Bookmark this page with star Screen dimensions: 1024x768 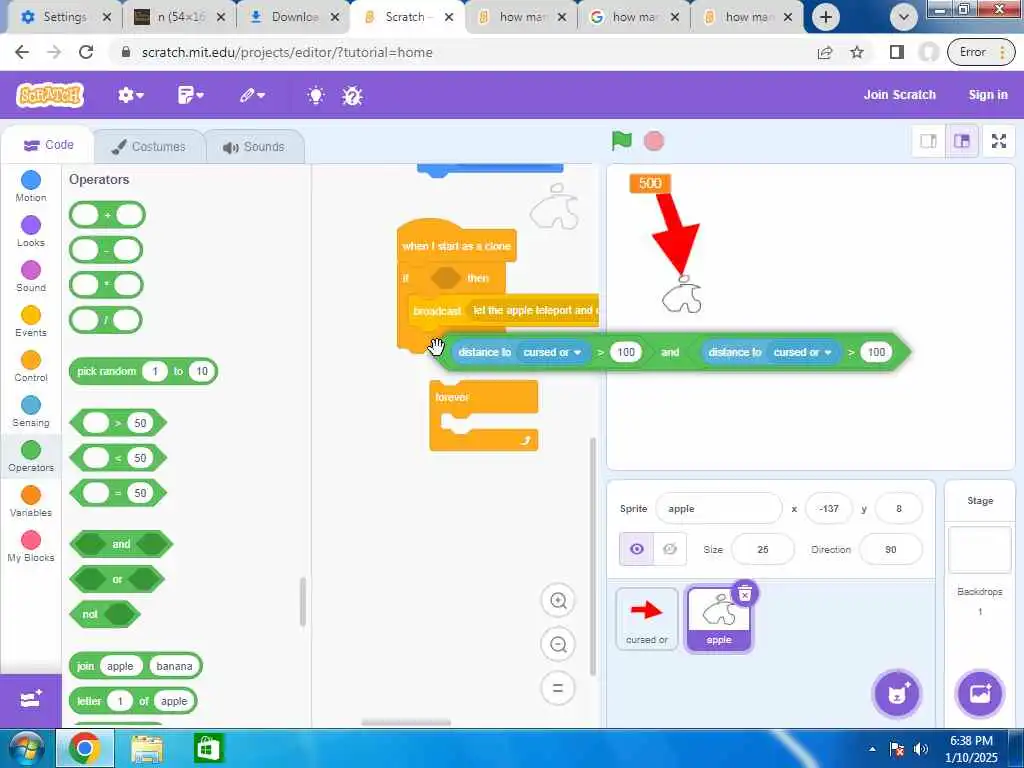point(857,52)
